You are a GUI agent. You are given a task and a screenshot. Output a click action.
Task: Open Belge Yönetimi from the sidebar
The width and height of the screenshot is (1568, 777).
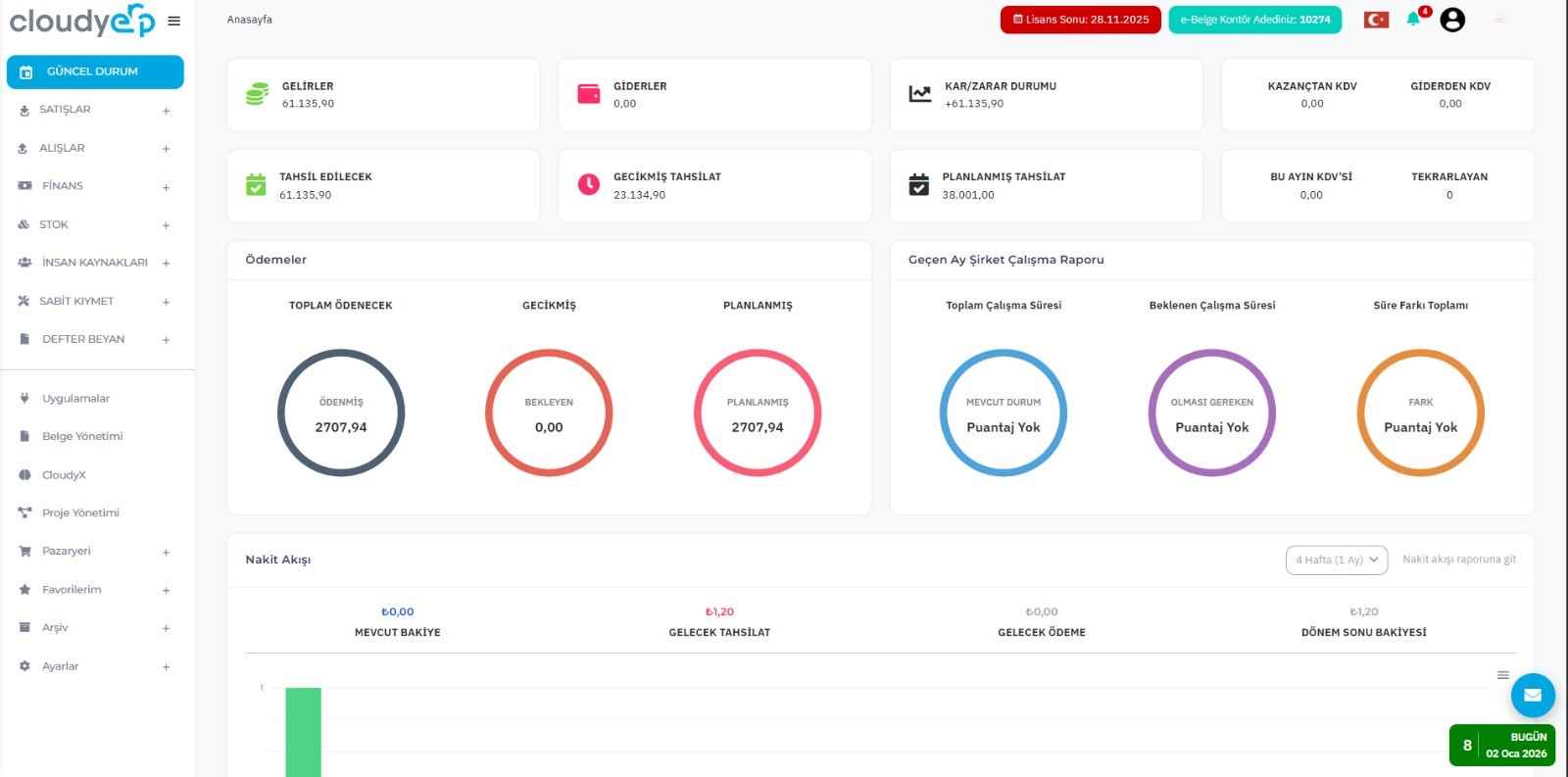[x=82, y=436]
